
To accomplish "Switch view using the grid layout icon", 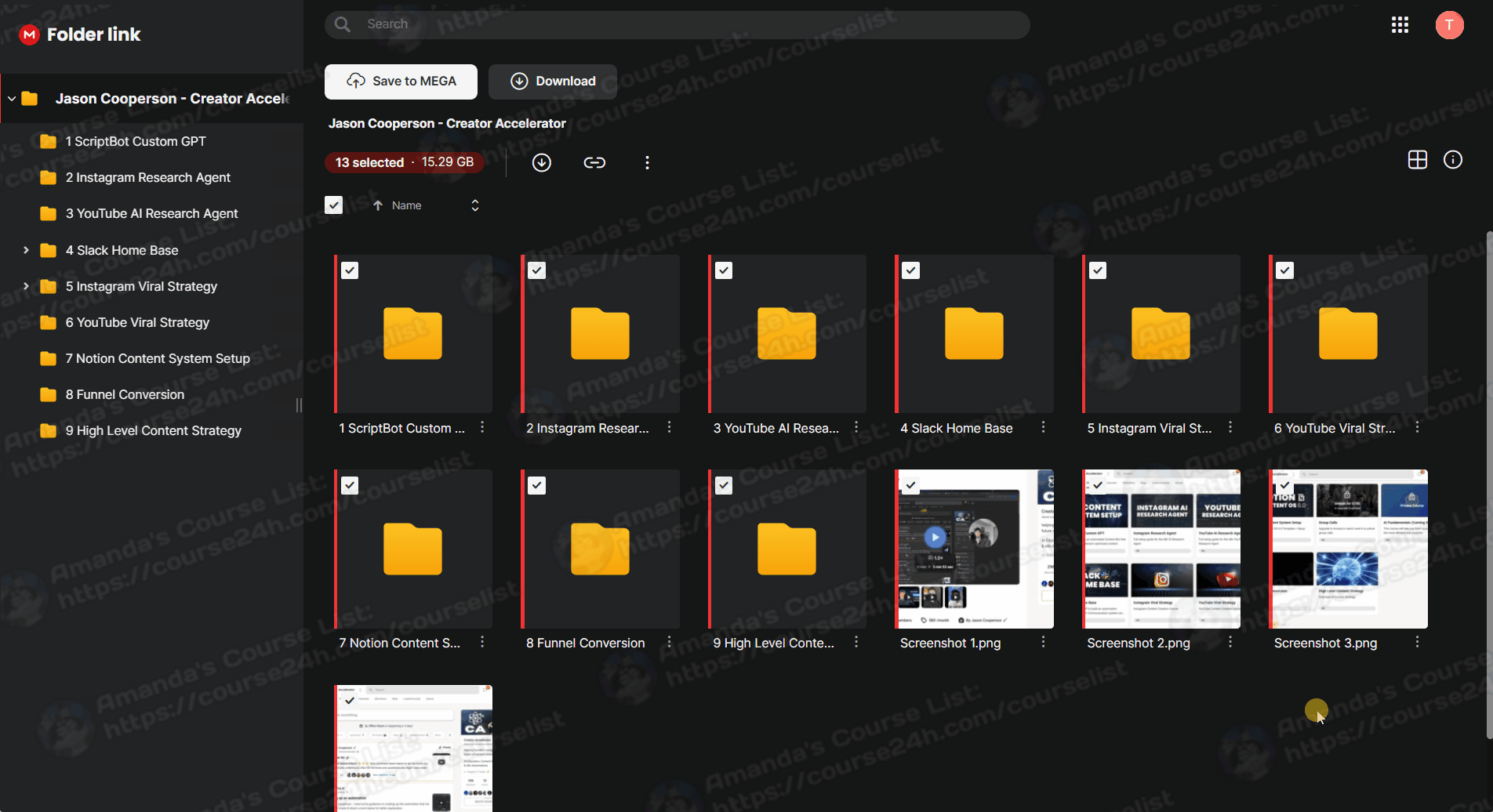I will point(1417,160).
